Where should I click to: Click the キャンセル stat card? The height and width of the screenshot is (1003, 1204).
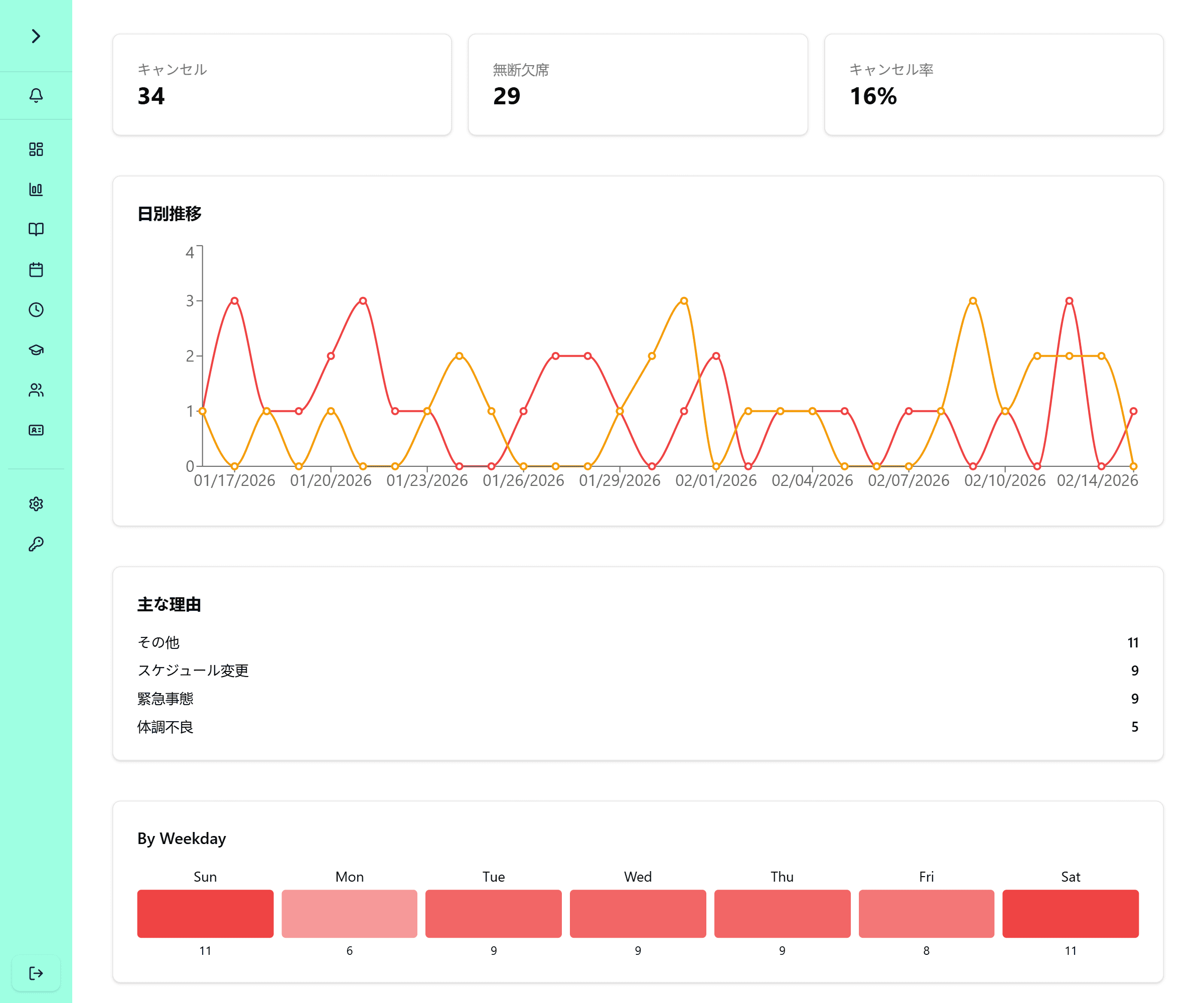(x=281, y=84)
